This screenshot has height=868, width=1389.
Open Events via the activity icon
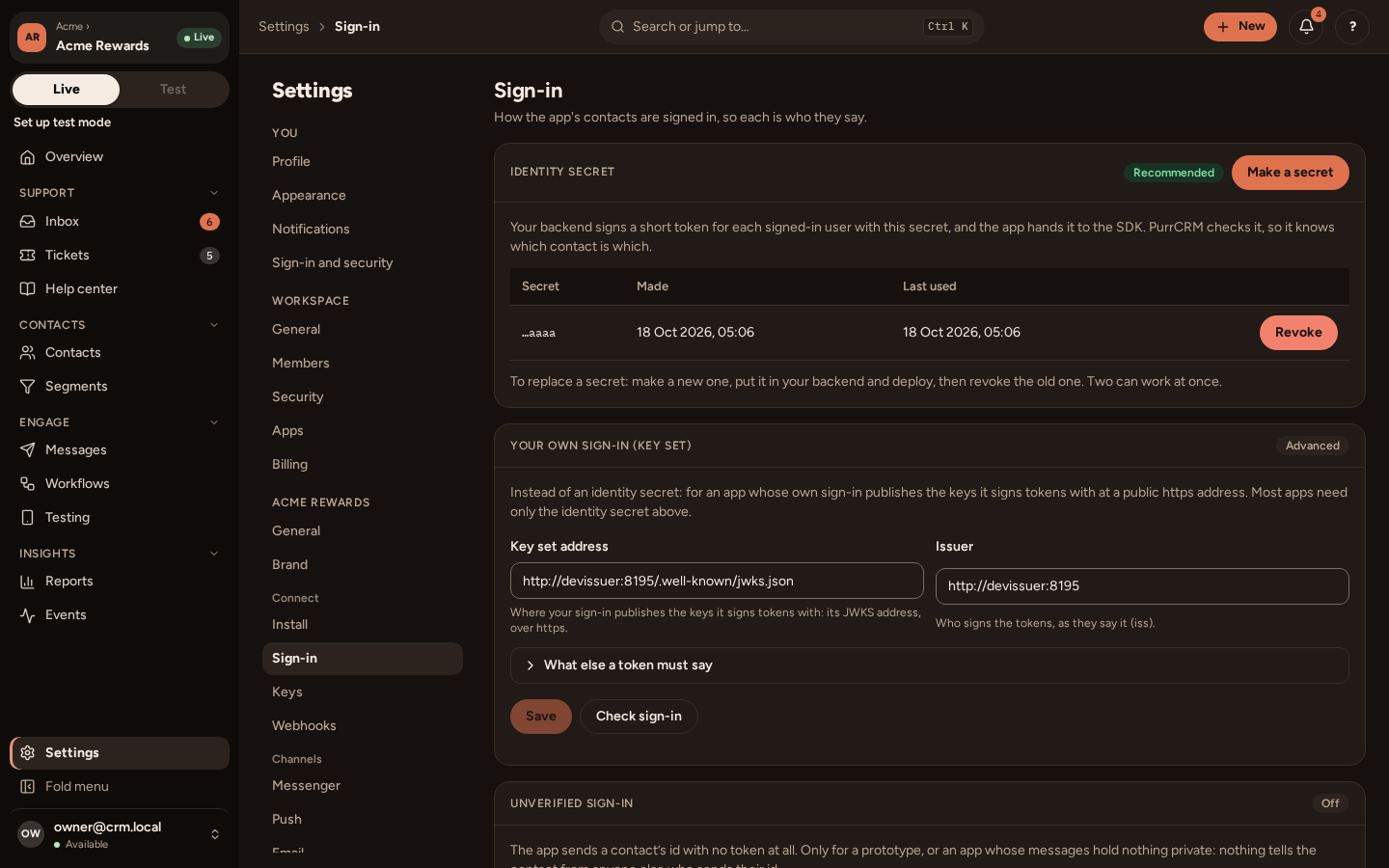pyautogui.click(x=28, y=615)
